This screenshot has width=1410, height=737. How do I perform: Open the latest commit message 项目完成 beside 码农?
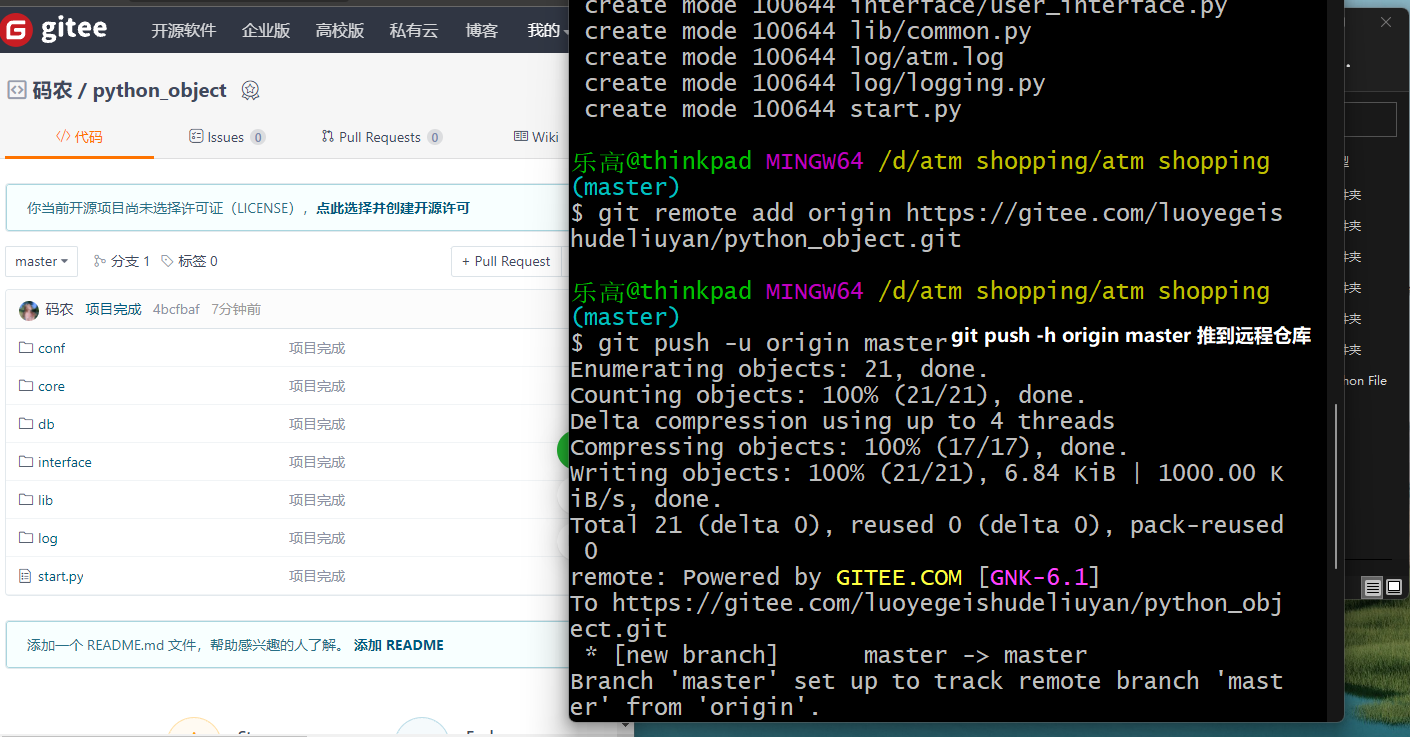pyautogui.click(x=113, y=310)
